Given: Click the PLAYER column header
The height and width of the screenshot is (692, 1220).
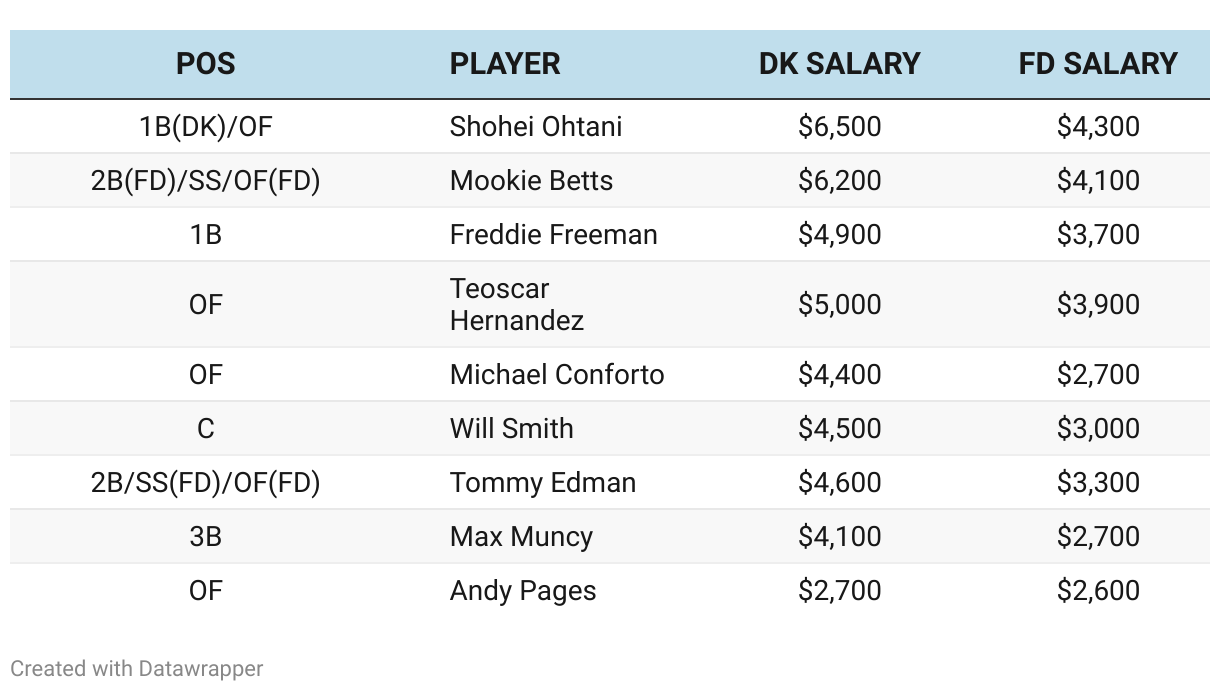Looking at the screenshot, I should [x=505, y=64].
